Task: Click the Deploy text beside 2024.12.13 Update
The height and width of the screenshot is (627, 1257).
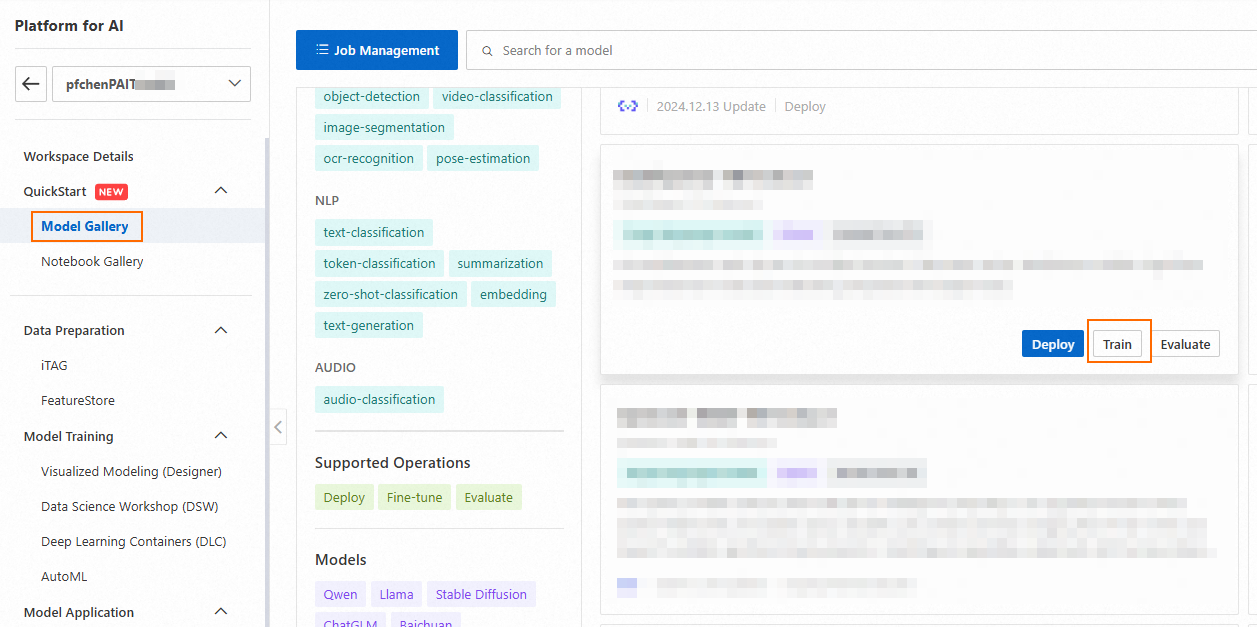Action: 805,106
